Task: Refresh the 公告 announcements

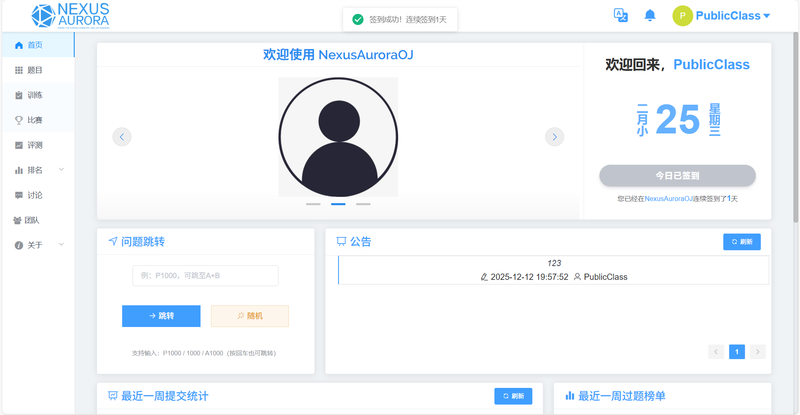Action: point(742,242)
